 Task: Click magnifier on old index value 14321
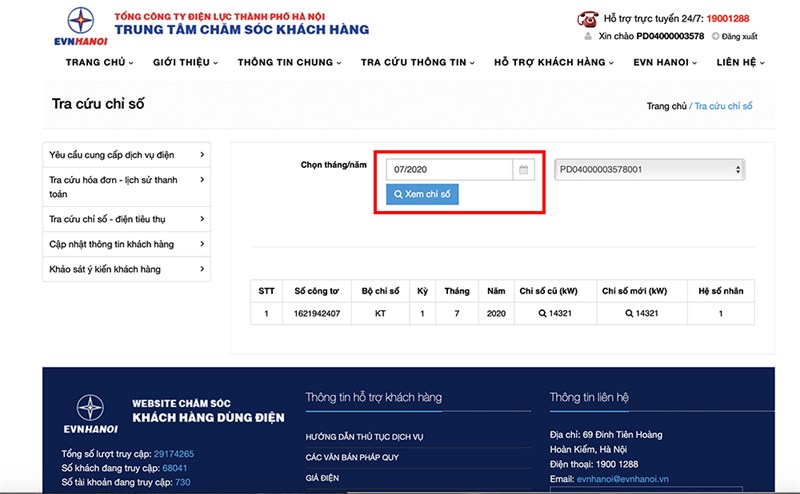(x=541, y=313)
